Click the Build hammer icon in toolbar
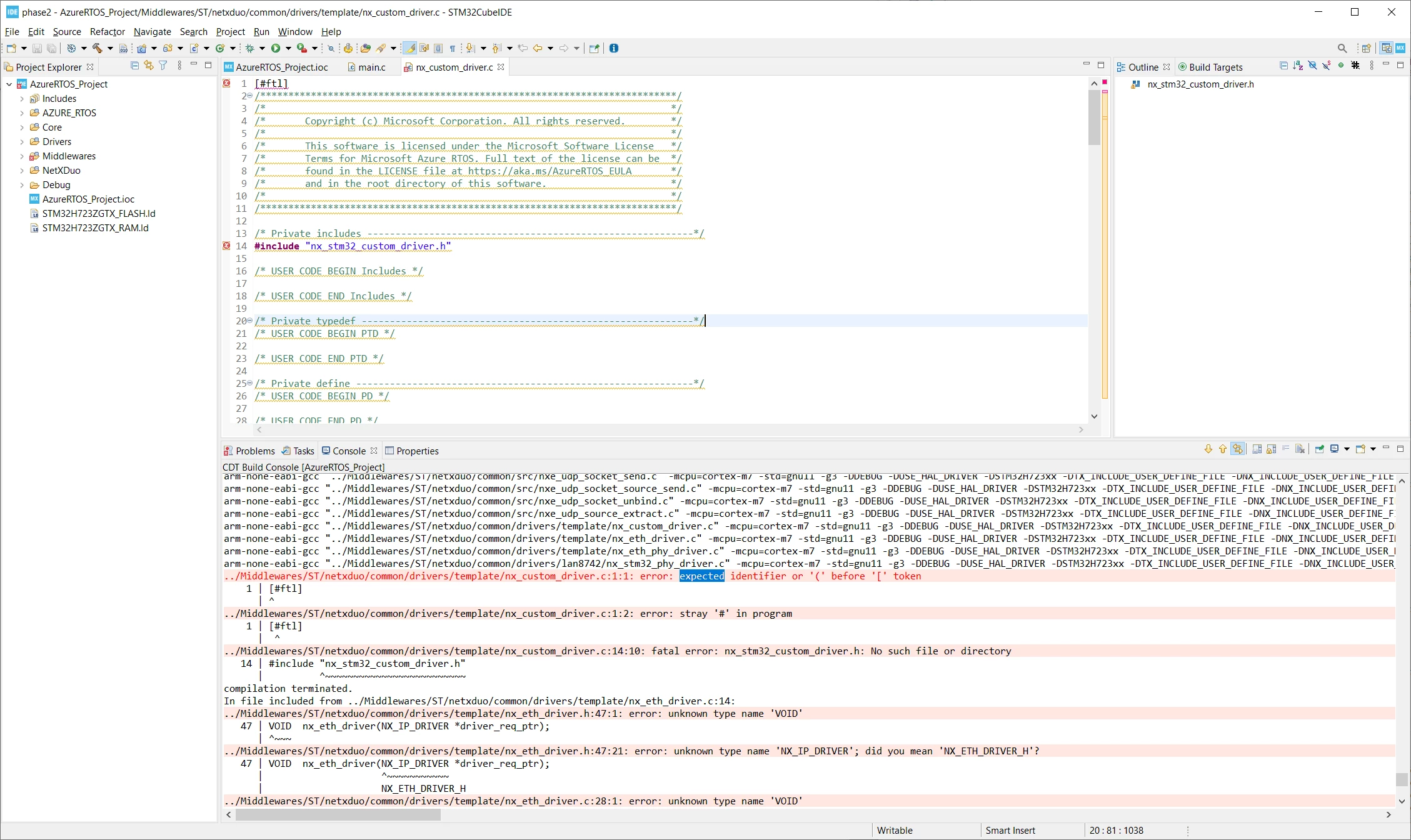Screen dimensions: 1411x840 click(97, 48)
